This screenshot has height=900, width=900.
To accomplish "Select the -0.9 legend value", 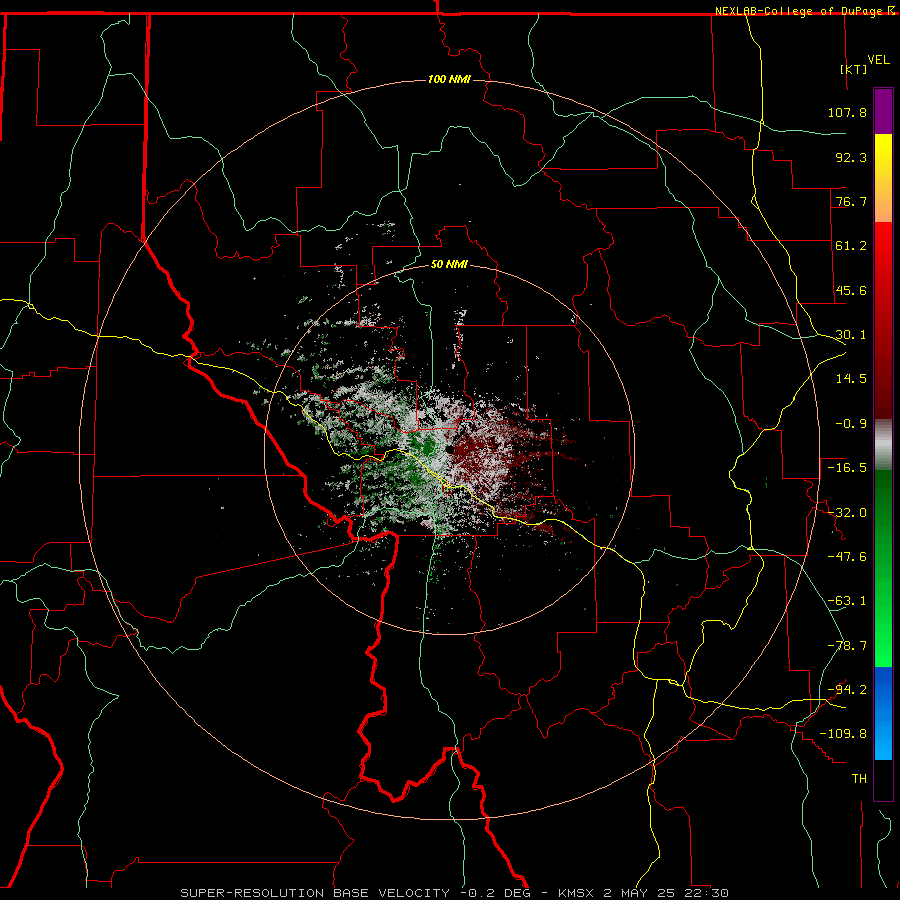I will coord(851,424).
